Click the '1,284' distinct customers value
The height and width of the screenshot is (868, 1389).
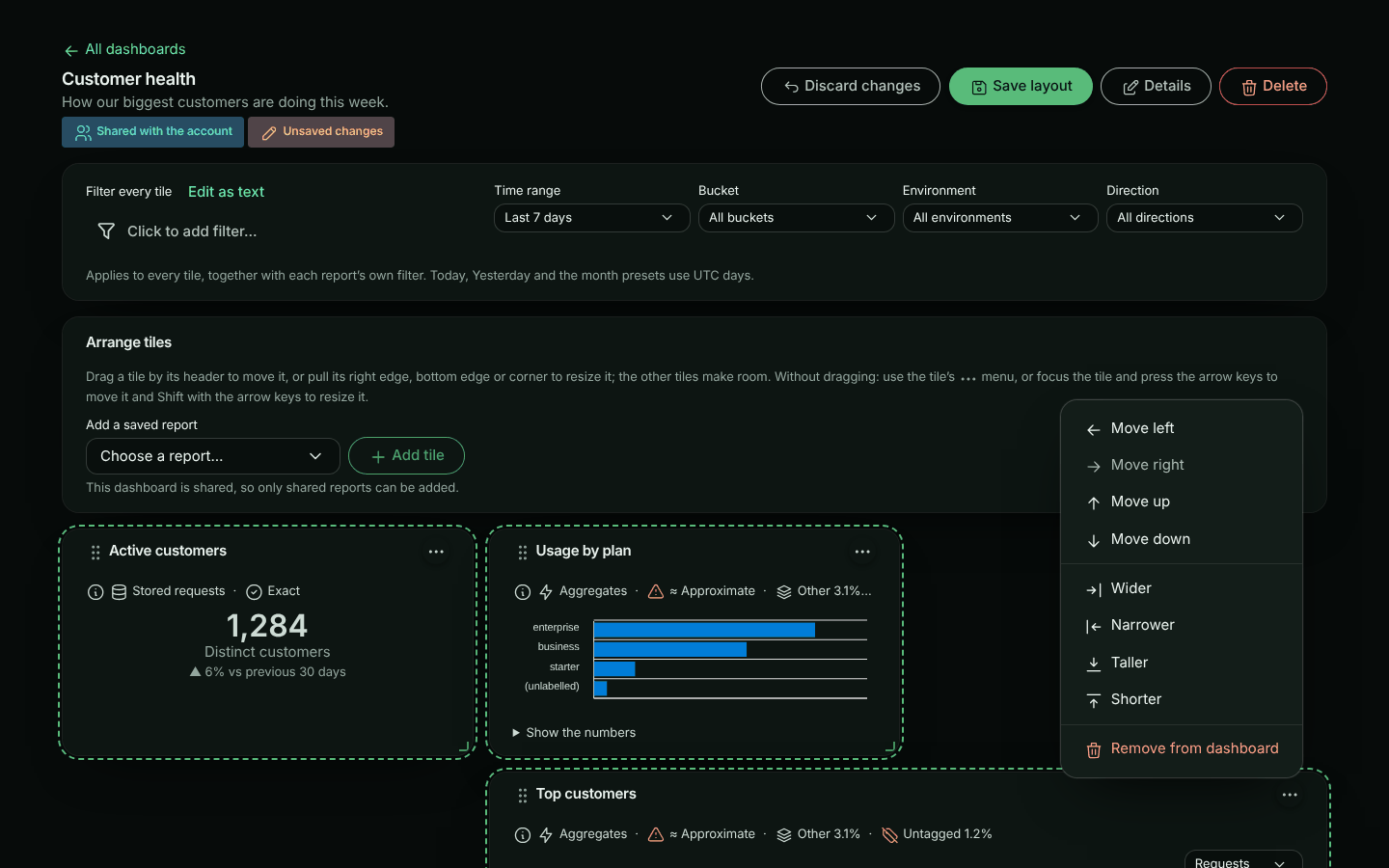[267, 627]
